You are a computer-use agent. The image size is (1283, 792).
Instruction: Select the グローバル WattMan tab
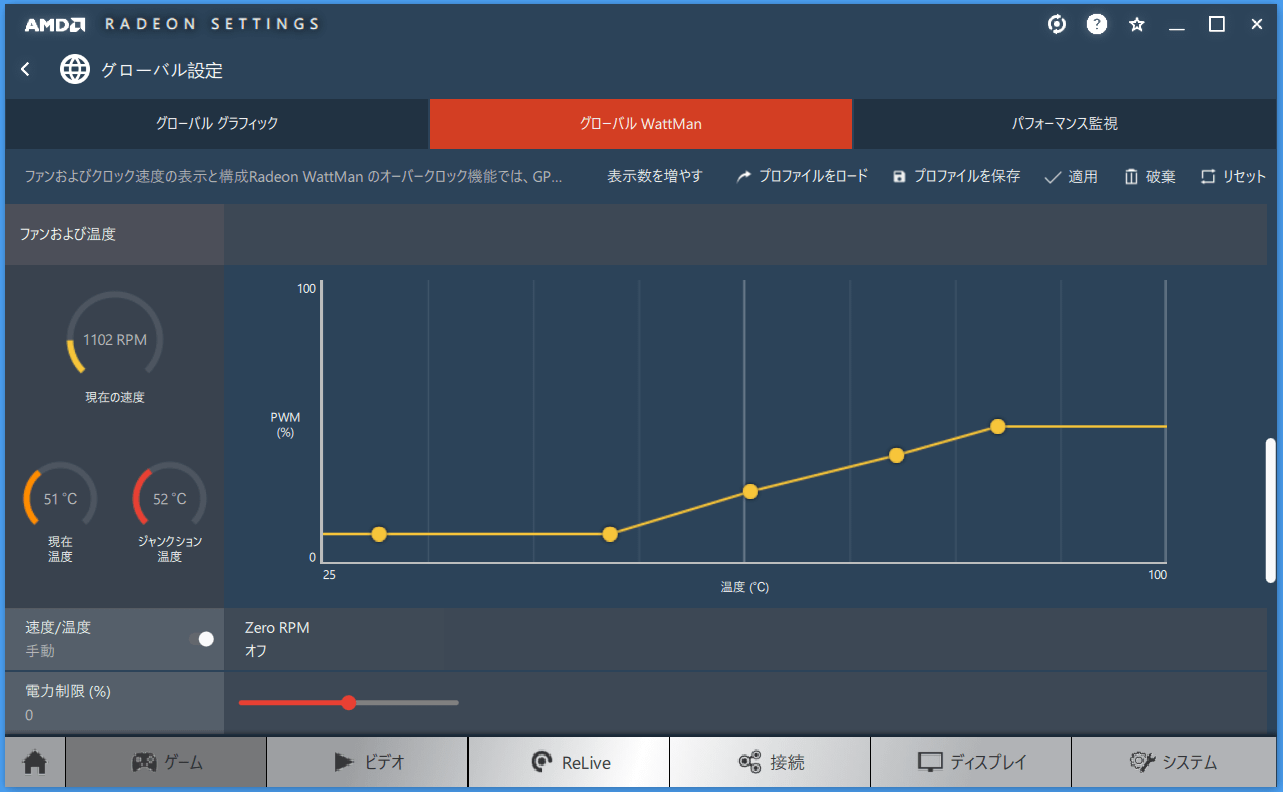pos(641,124)
